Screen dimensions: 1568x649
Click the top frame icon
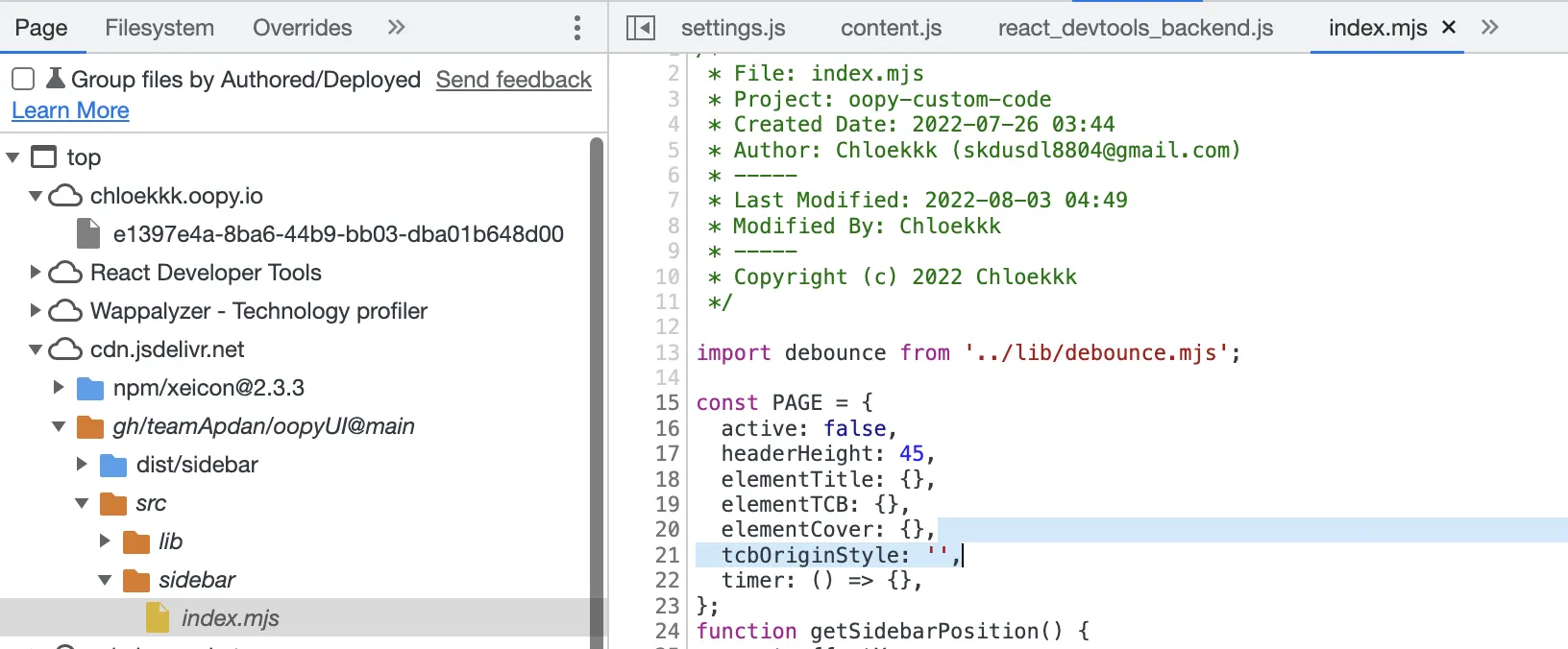pos(44,157)
